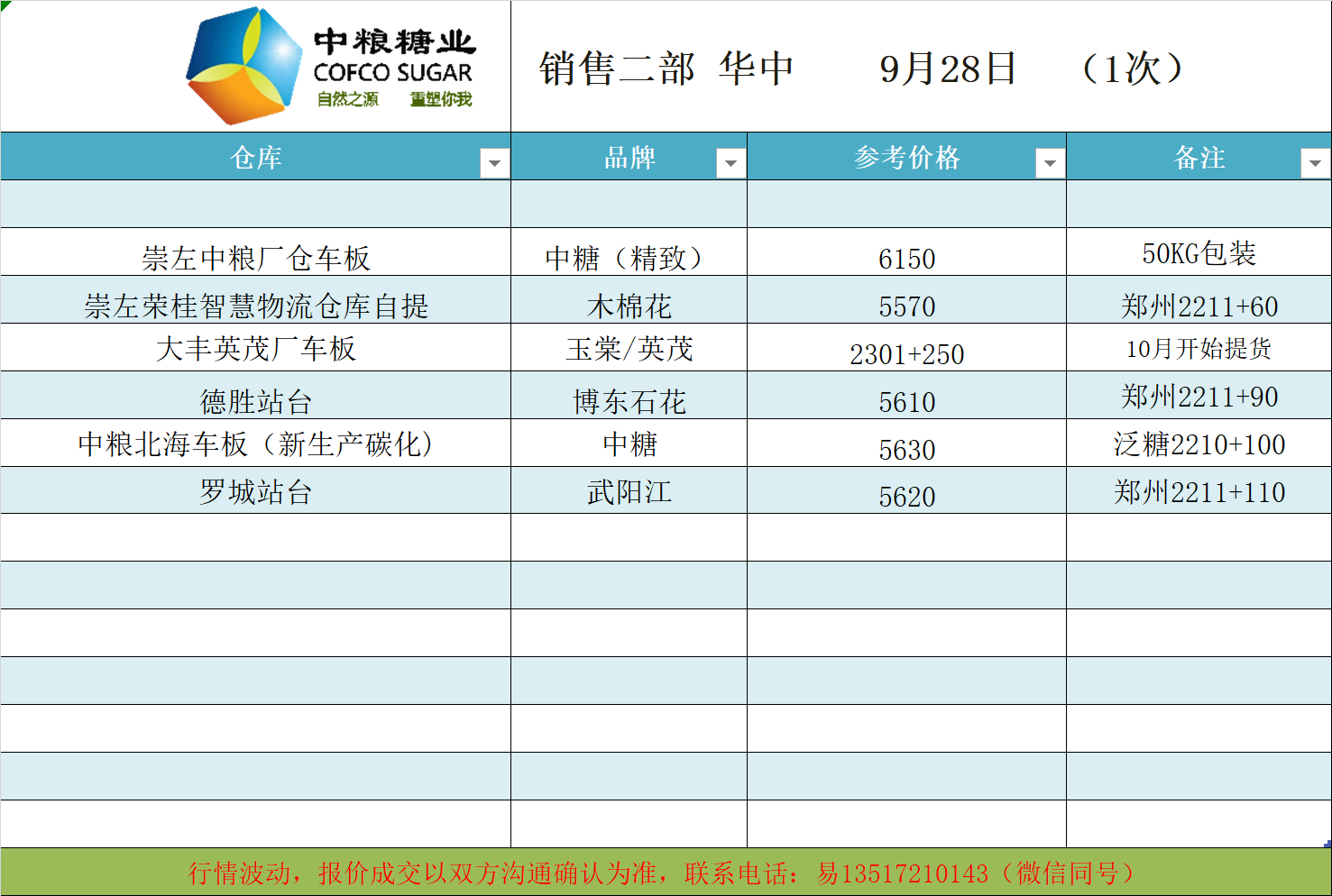This screenshot has width=1332, height=896.
Task: Select the 博东石花 brand cell
Action: pyautogui.click(x=629, y=401)
